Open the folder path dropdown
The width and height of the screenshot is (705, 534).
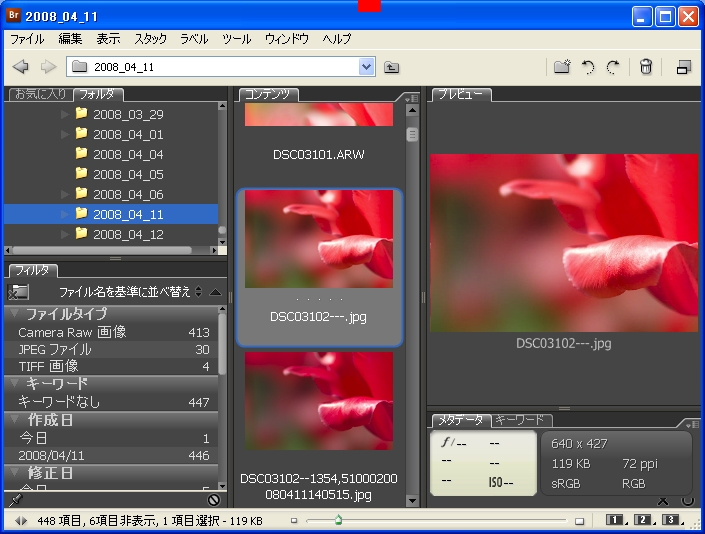coord(367,67)
